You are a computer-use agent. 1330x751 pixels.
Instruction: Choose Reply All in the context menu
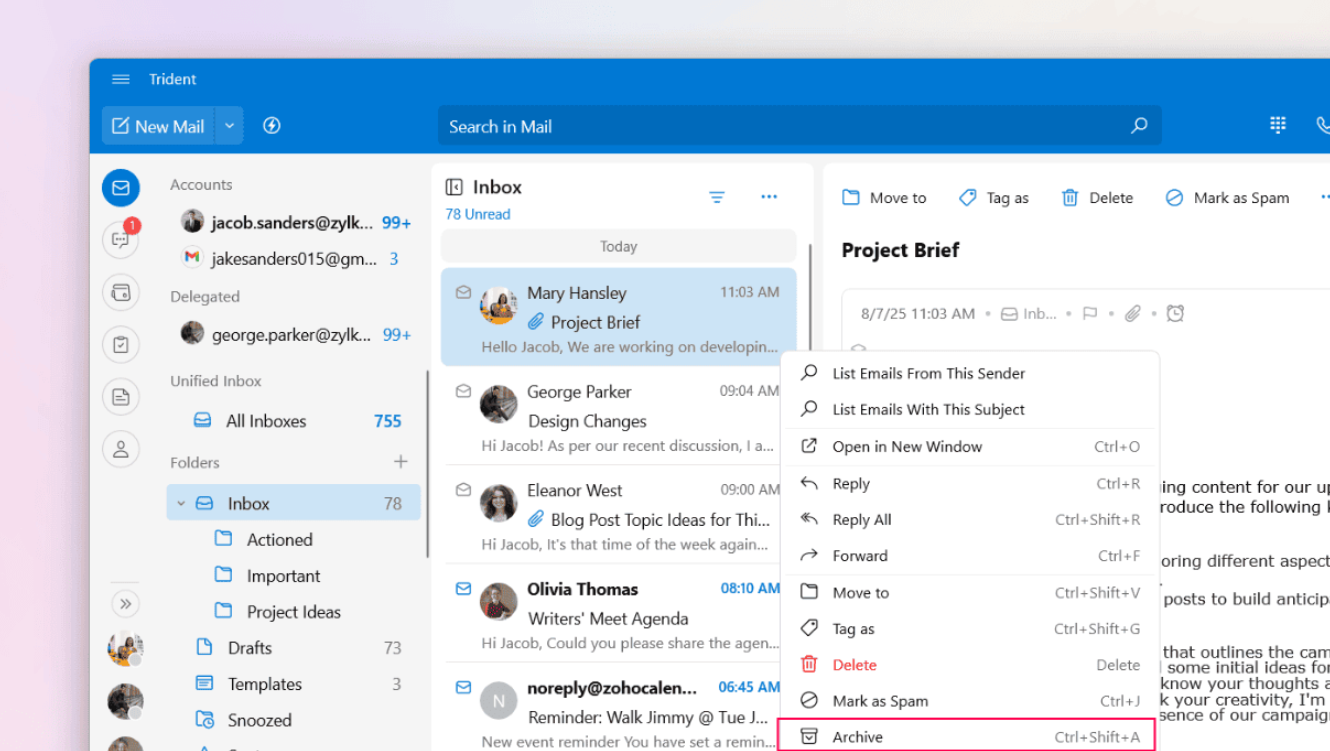tap(968, 520)
